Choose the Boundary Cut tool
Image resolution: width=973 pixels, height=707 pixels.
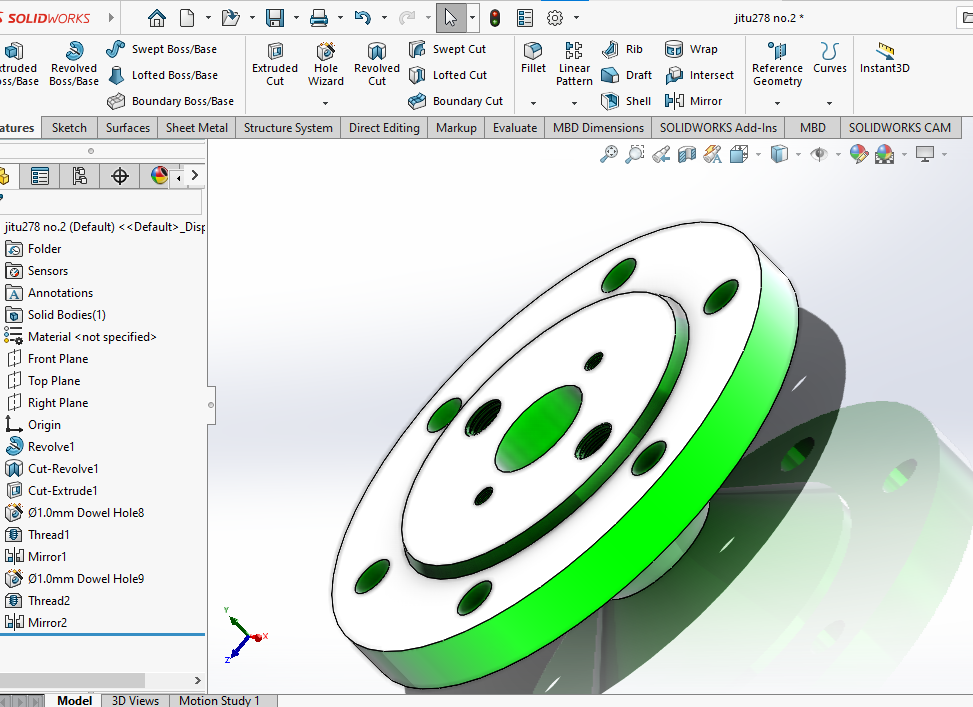click(455, 101)
